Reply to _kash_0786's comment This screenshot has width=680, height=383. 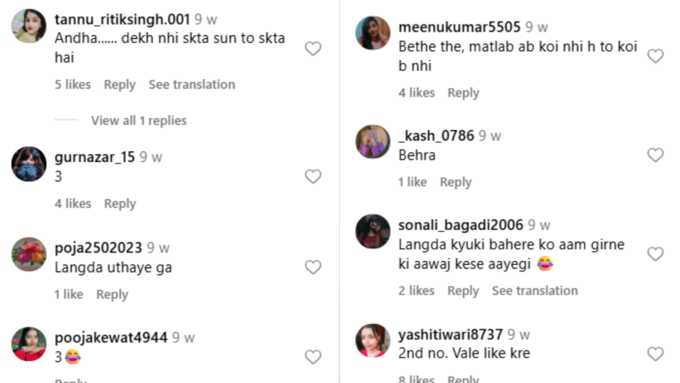[455, 182]
